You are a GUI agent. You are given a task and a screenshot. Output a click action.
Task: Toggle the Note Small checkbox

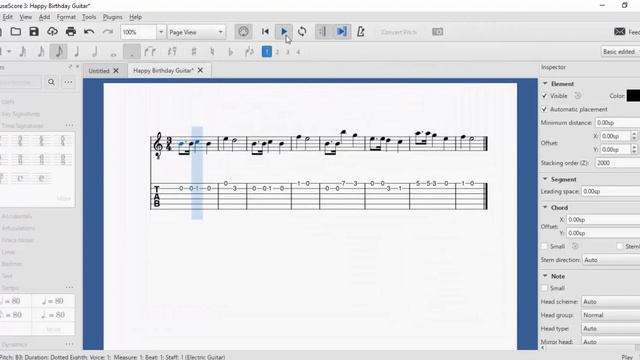coord(544,288)
